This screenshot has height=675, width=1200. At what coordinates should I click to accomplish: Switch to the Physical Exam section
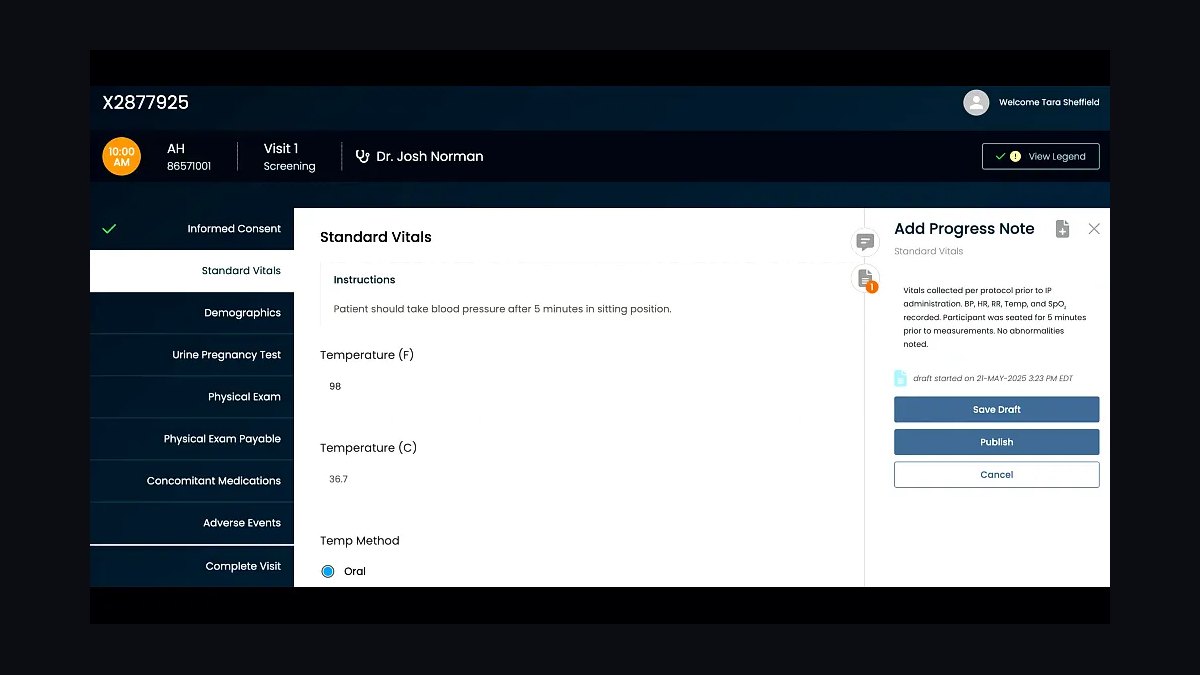(192, 397)
